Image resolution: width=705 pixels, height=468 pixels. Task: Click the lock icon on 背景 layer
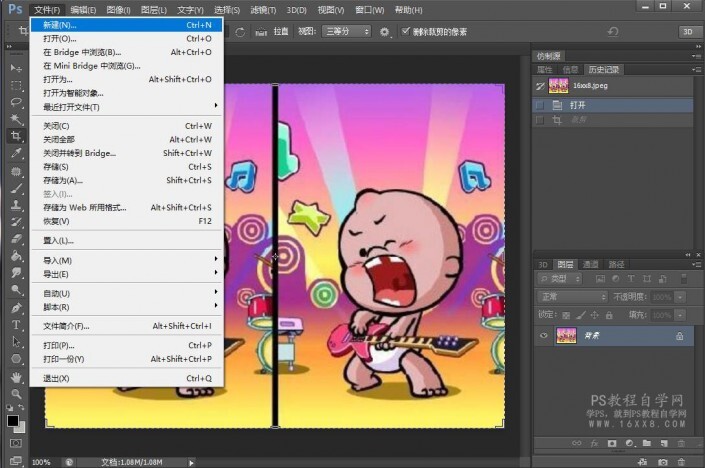click(679, 336)
